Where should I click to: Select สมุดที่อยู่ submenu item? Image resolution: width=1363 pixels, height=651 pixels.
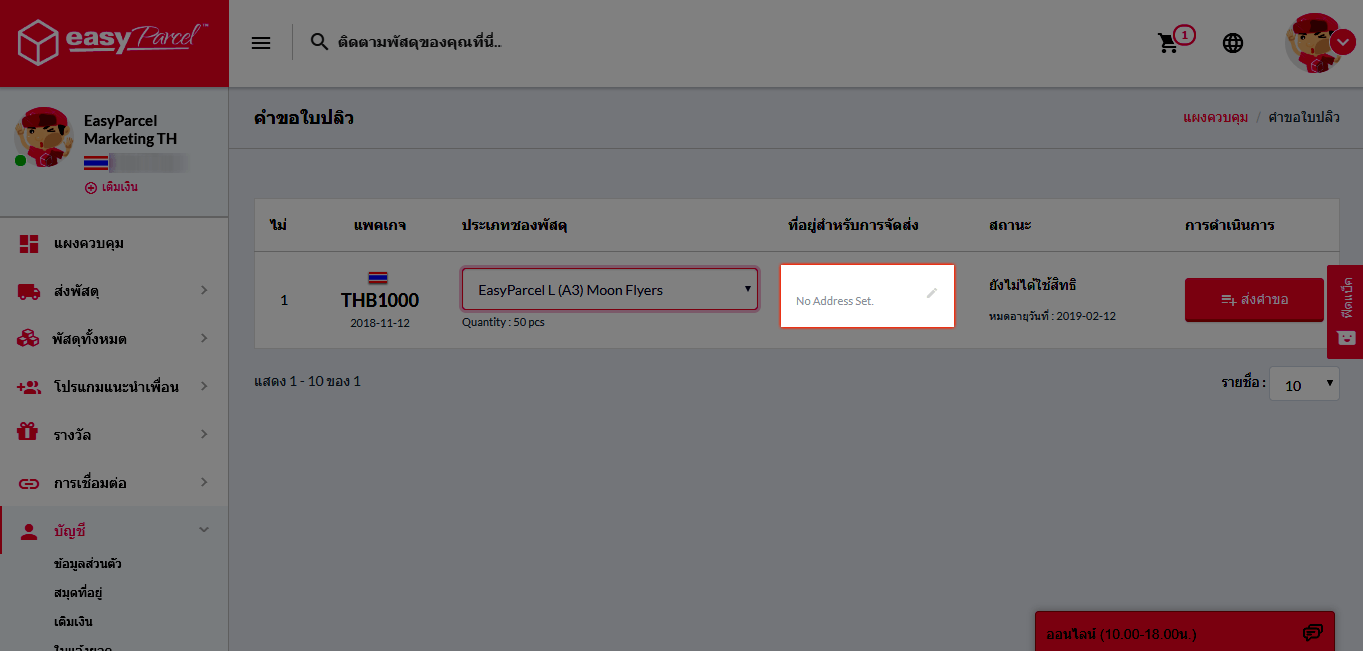79,593
